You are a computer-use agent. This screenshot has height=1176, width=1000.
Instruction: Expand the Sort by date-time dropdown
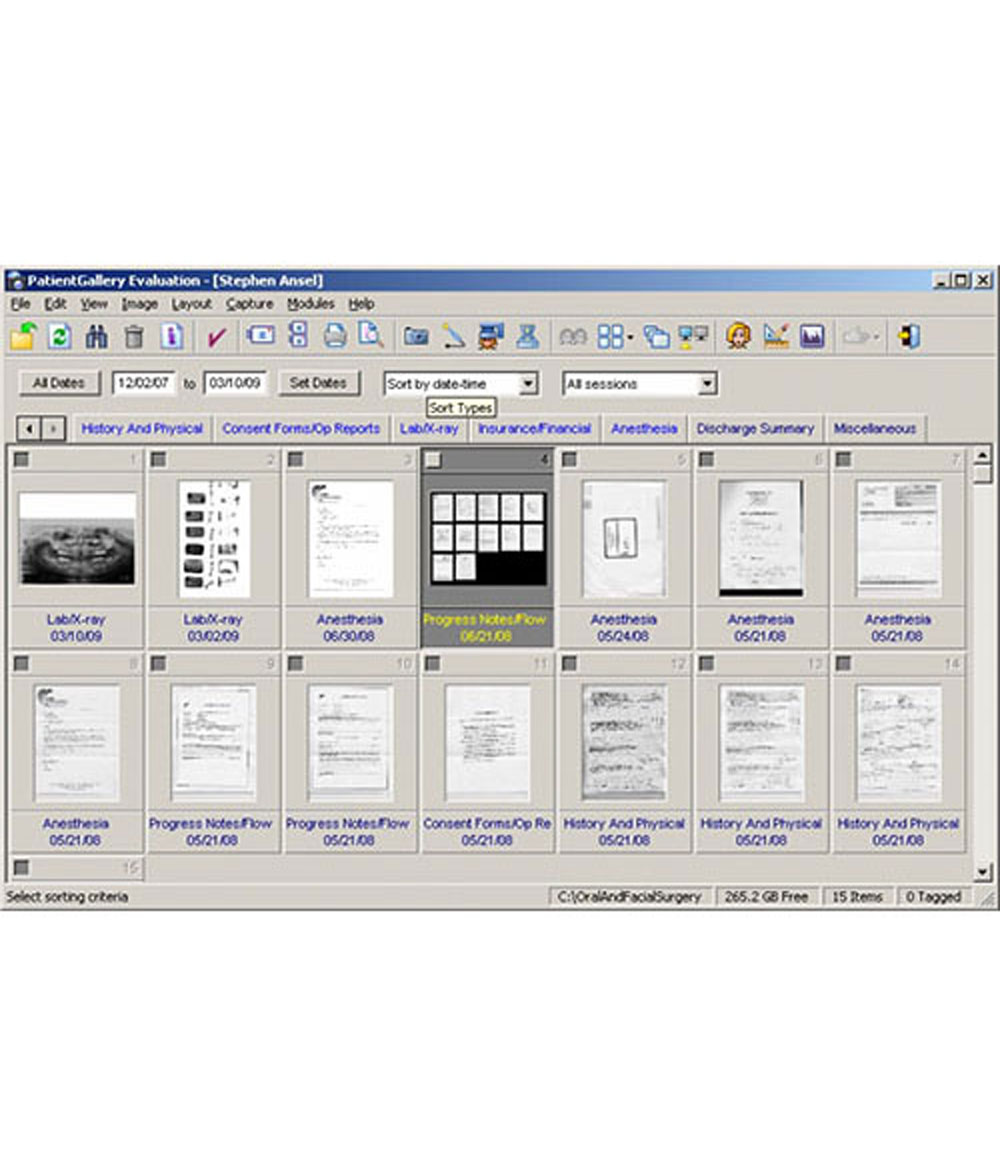pos(529,384)
